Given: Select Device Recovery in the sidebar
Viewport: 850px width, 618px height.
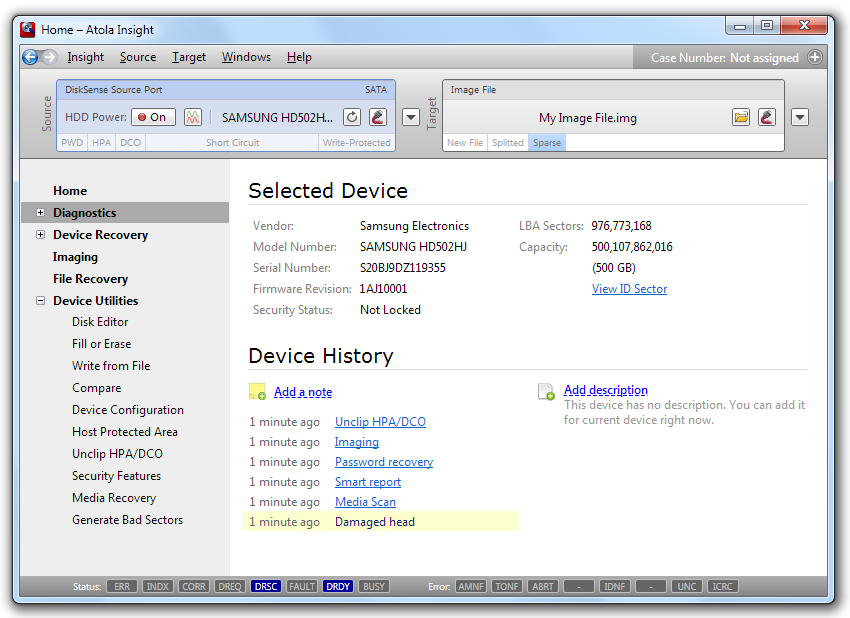Looking at the screenshot, I should click(x=100, y=235).
